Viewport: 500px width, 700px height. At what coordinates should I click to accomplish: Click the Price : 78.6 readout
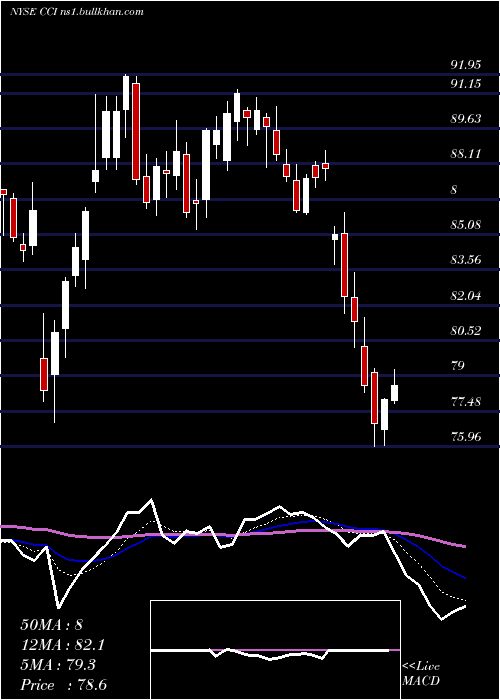point(64,685)
